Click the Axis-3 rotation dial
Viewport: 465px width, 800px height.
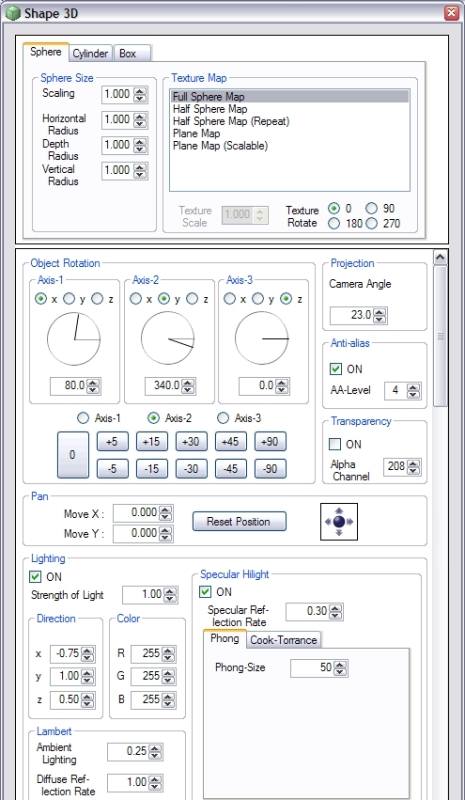click(x=262, y=339)
